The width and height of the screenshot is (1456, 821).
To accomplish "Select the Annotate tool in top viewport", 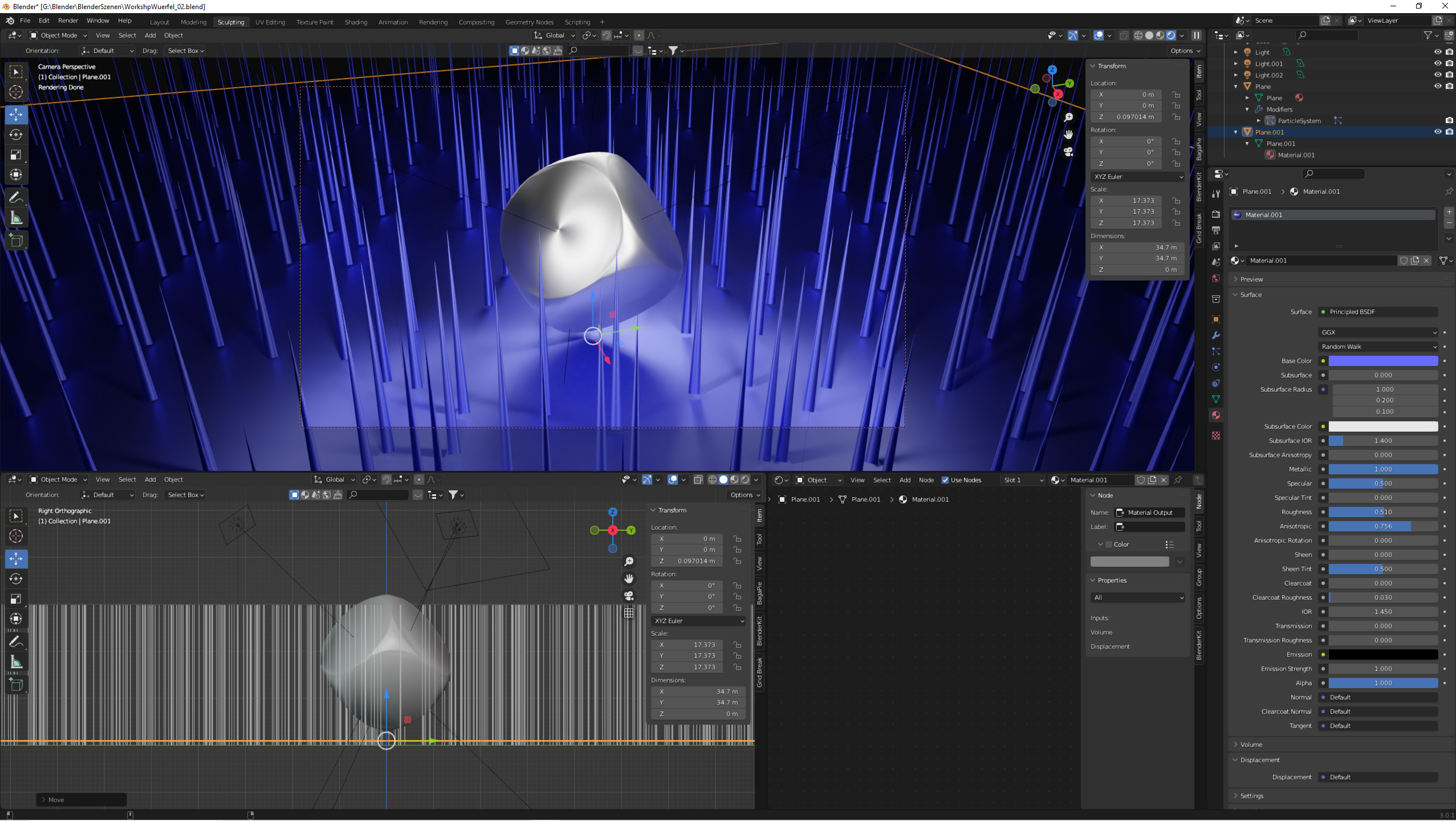I will [x=16, y=198].
